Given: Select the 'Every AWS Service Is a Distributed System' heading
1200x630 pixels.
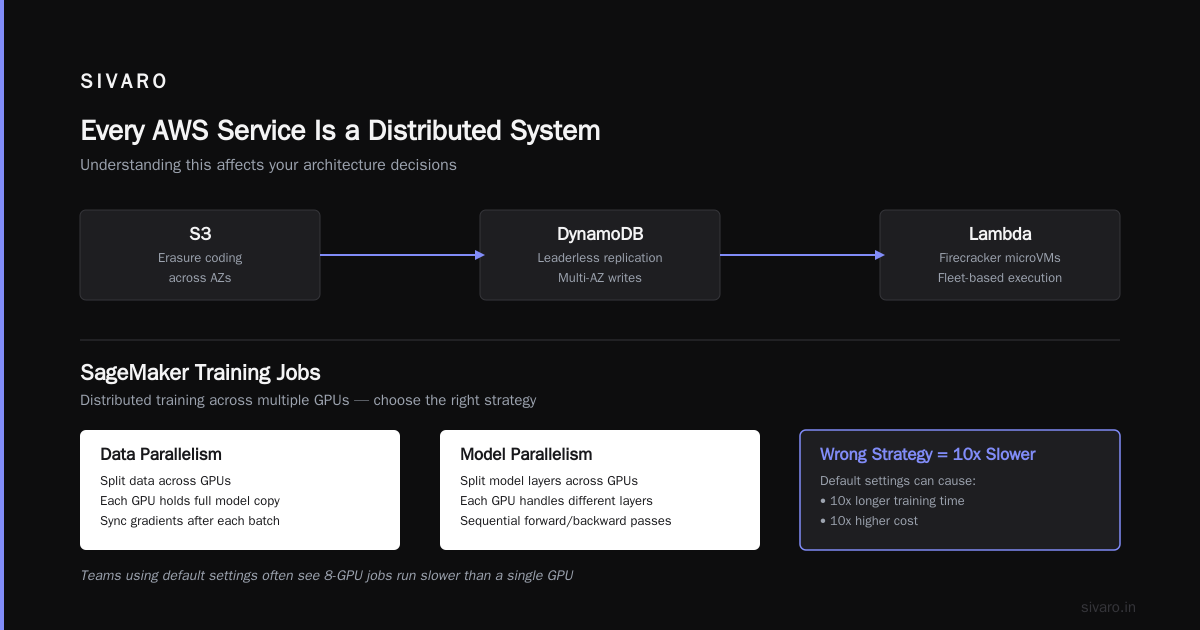Looking at the screenshot, I should click(x=340, y=131).
